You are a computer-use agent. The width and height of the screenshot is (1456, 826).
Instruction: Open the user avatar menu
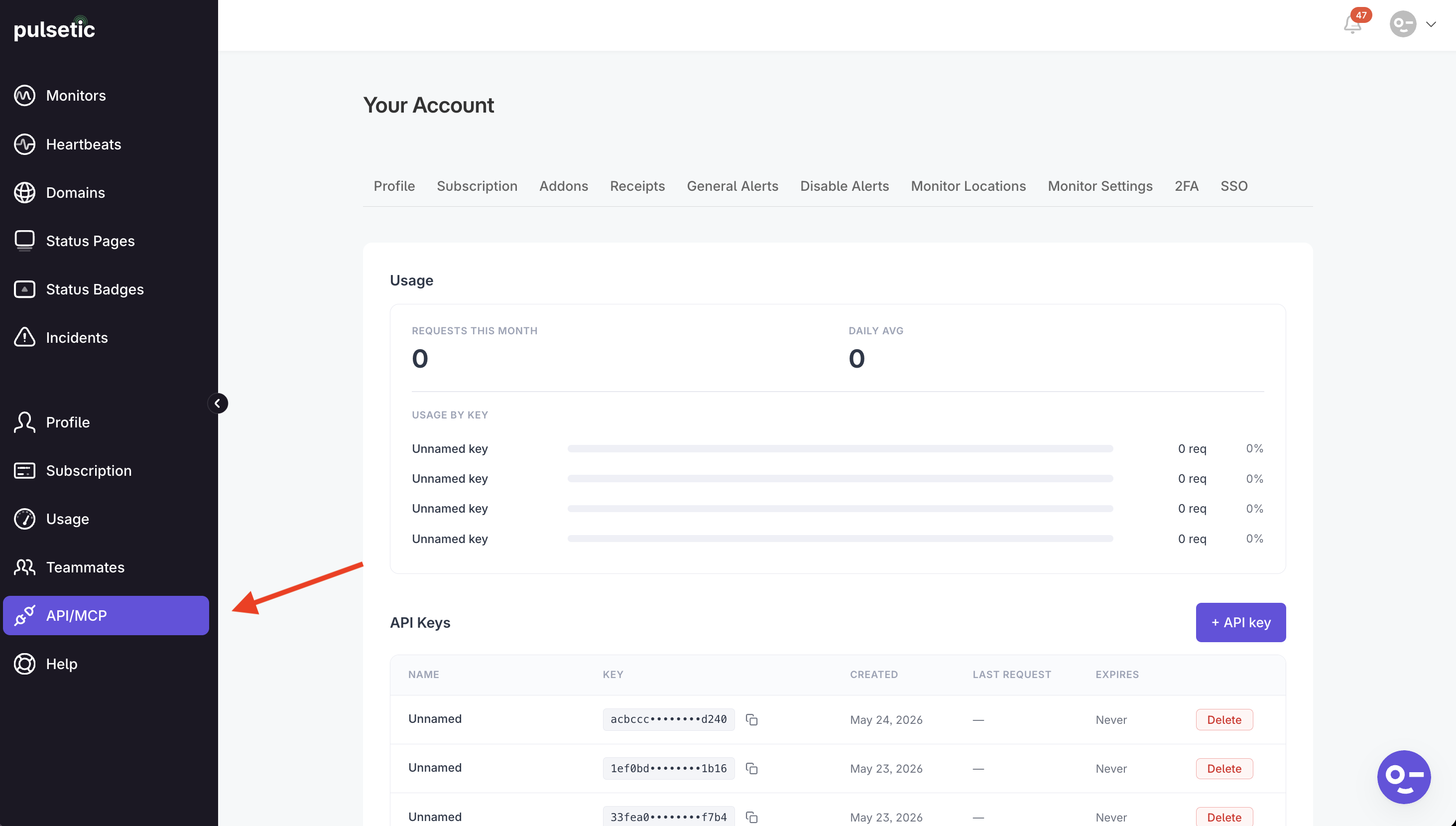tap(1403, 24)
